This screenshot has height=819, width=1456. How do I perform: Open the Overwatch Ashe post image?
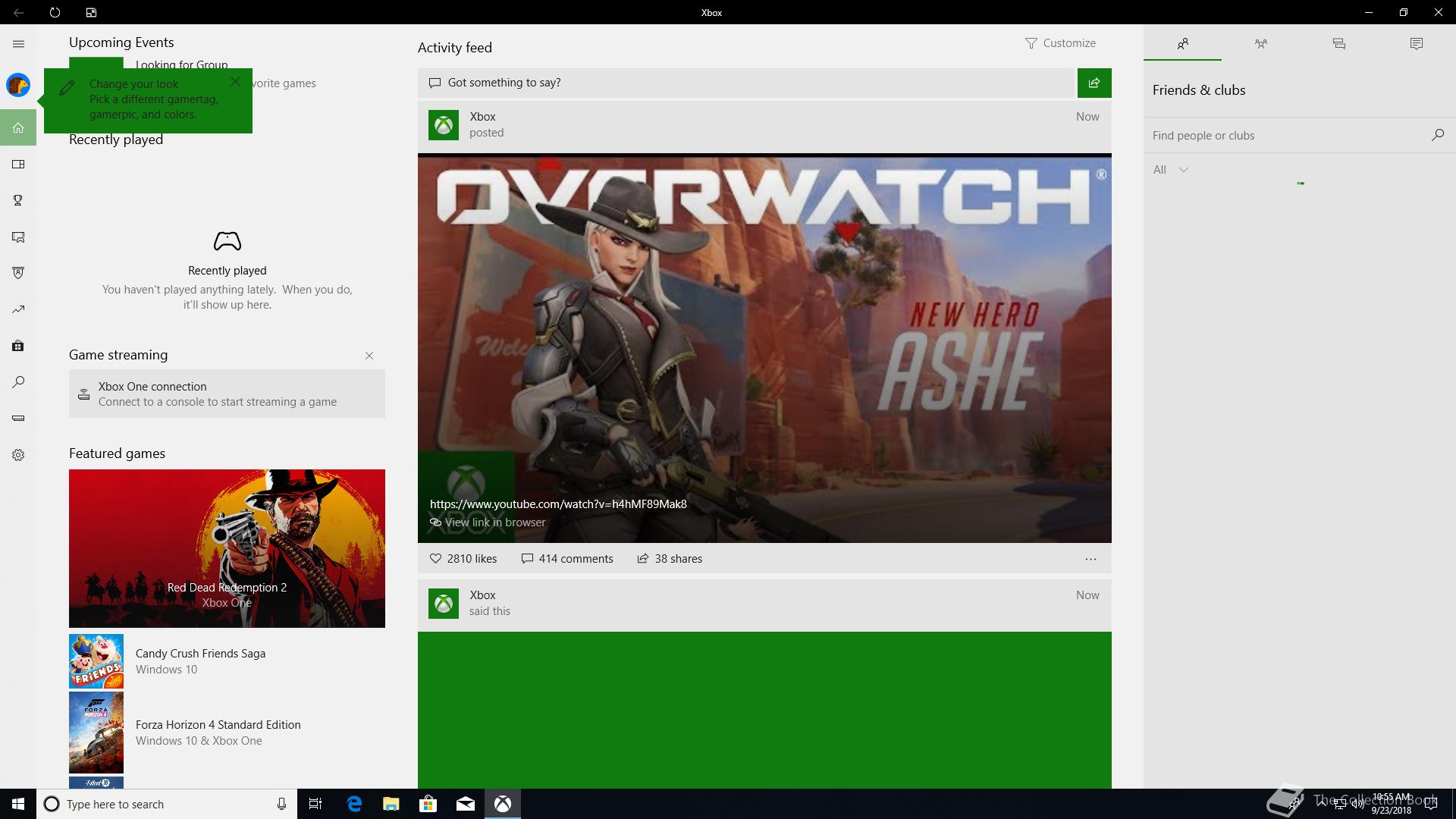(764, 349)
